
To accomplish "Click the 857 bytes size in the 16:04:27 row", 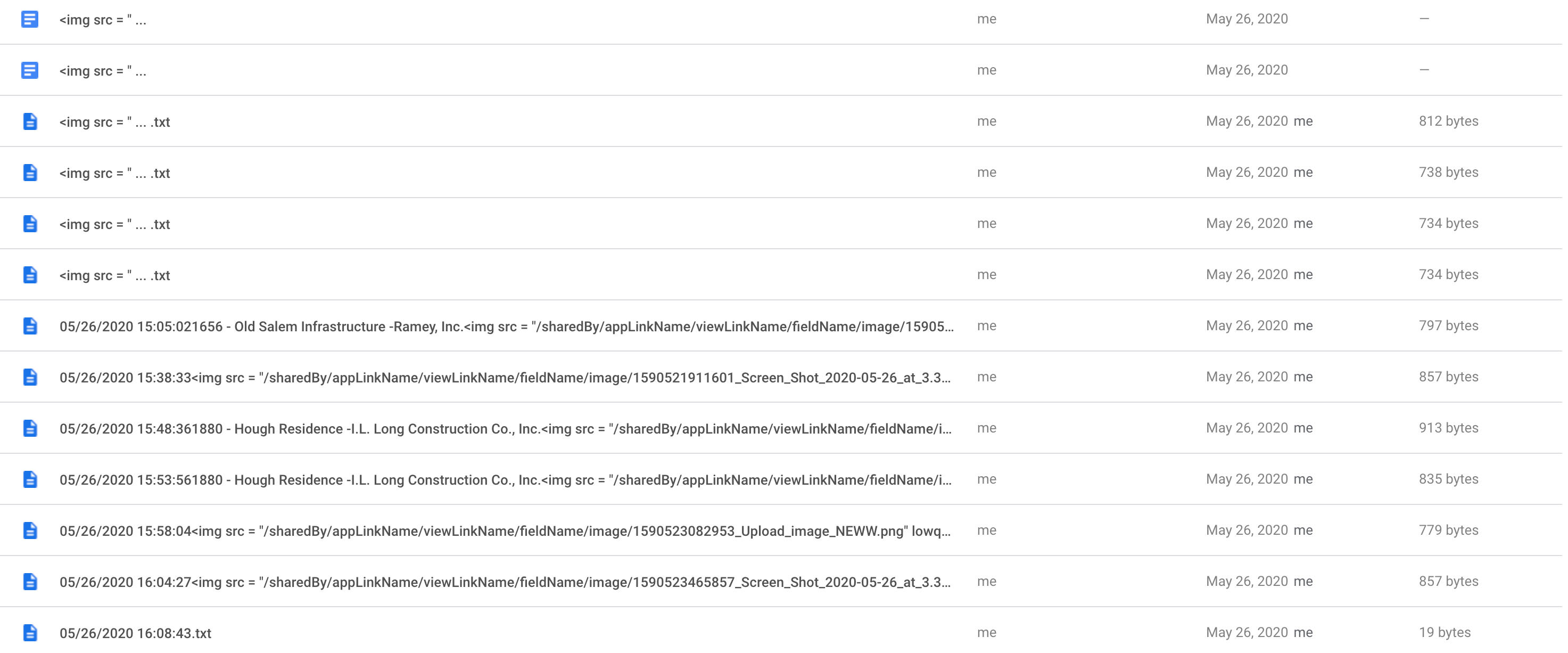I will click(x=1448, y=582).
